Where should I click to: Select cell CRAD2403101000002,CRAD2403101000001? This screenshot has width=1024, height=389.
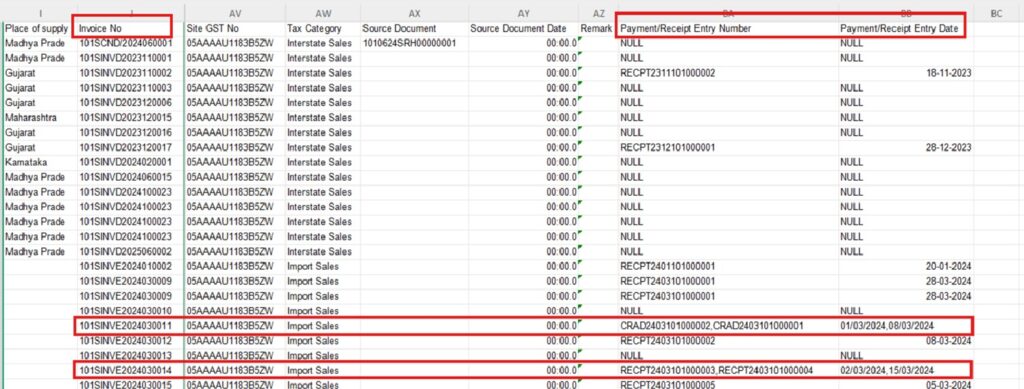point(728,326)
